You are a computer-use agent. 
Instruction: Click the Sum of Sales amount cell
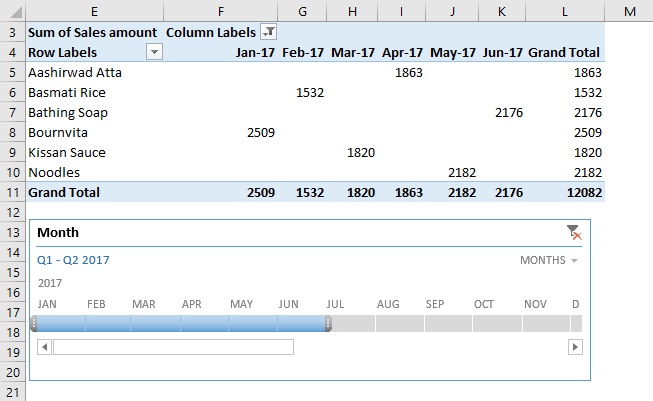click(x=92, y=32)
